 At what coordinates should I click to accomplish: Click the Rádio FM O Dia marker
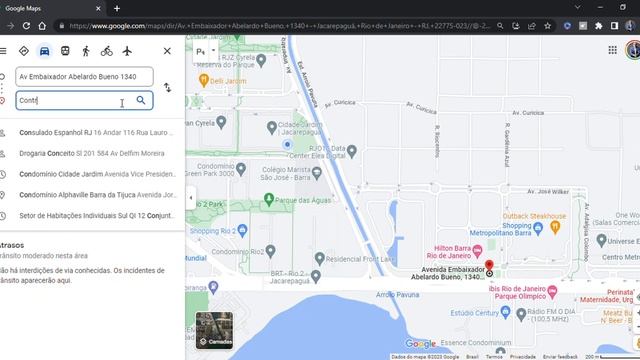click(x=521, y=315)
